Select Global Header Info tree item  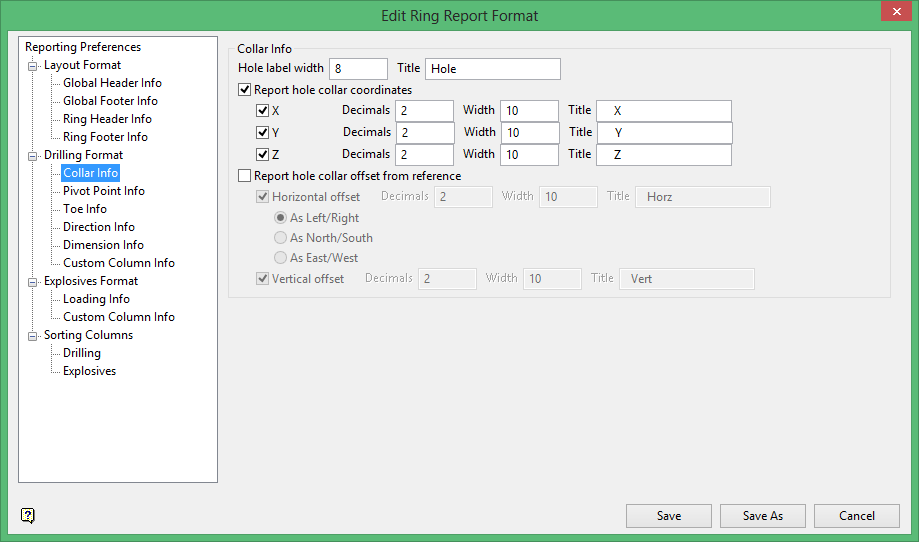click(112, 83)
